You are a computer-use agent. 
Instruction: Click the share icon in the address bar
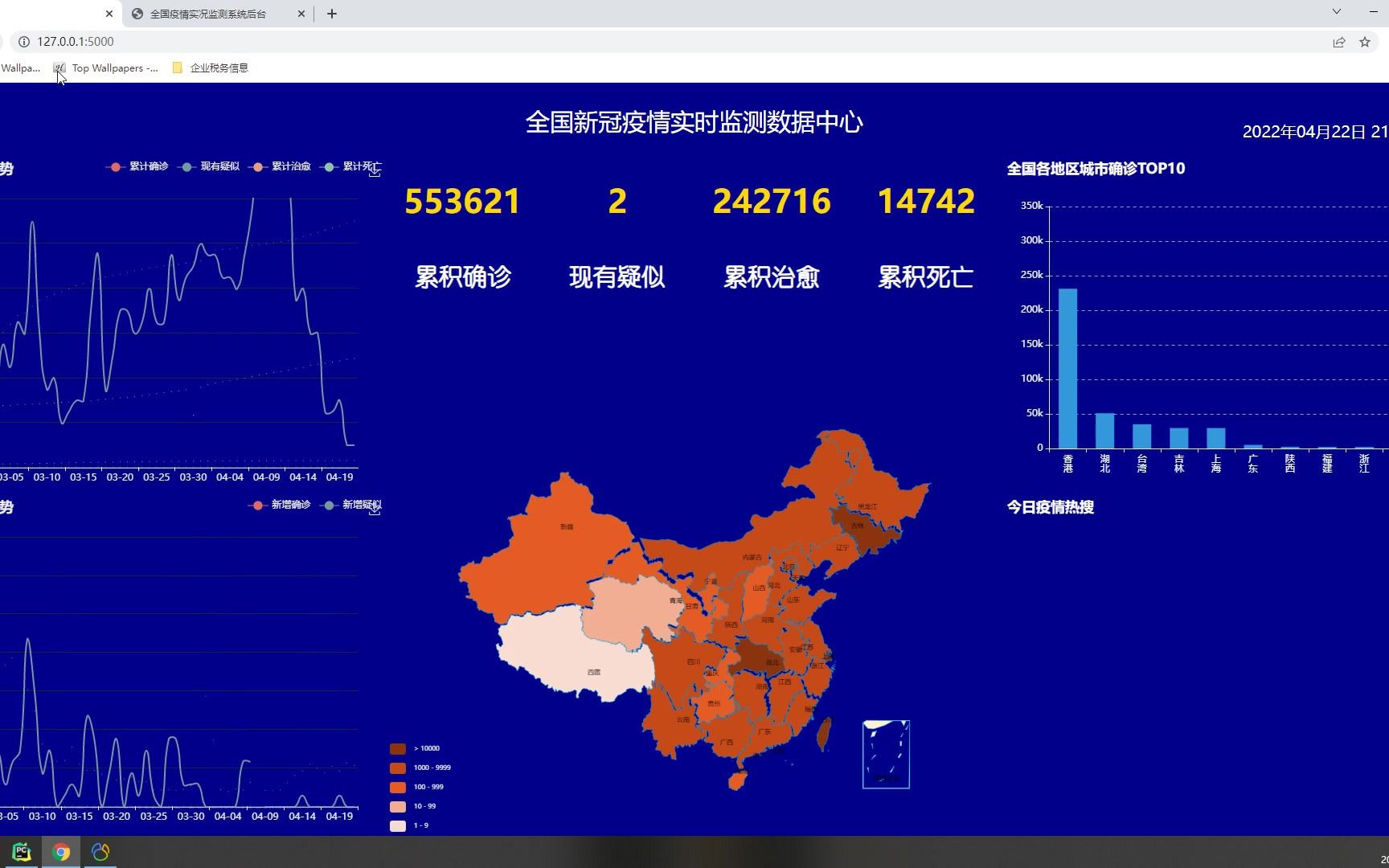1339,42
